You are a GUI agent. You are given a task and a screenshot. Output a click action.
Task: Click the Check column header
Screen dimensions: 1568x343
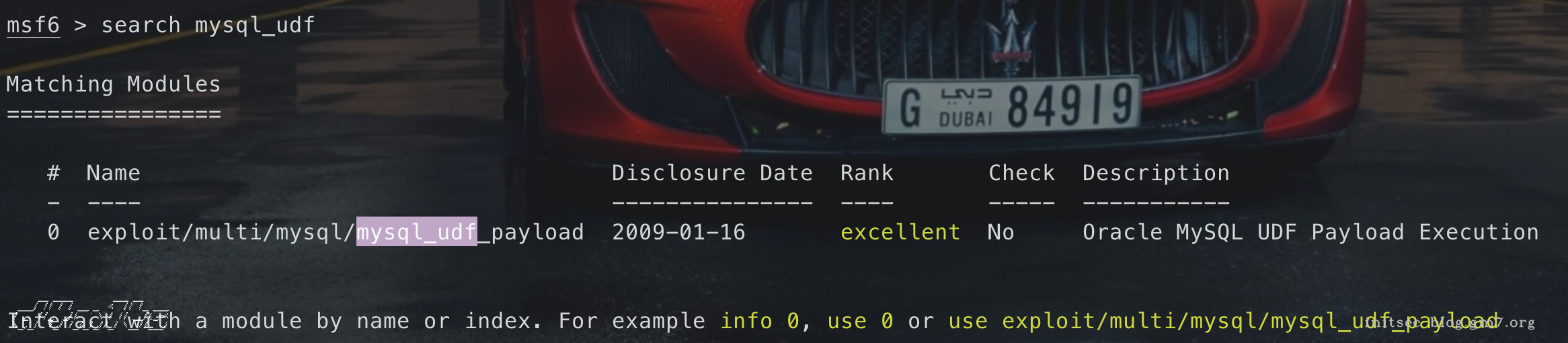tap(1021, 173)
